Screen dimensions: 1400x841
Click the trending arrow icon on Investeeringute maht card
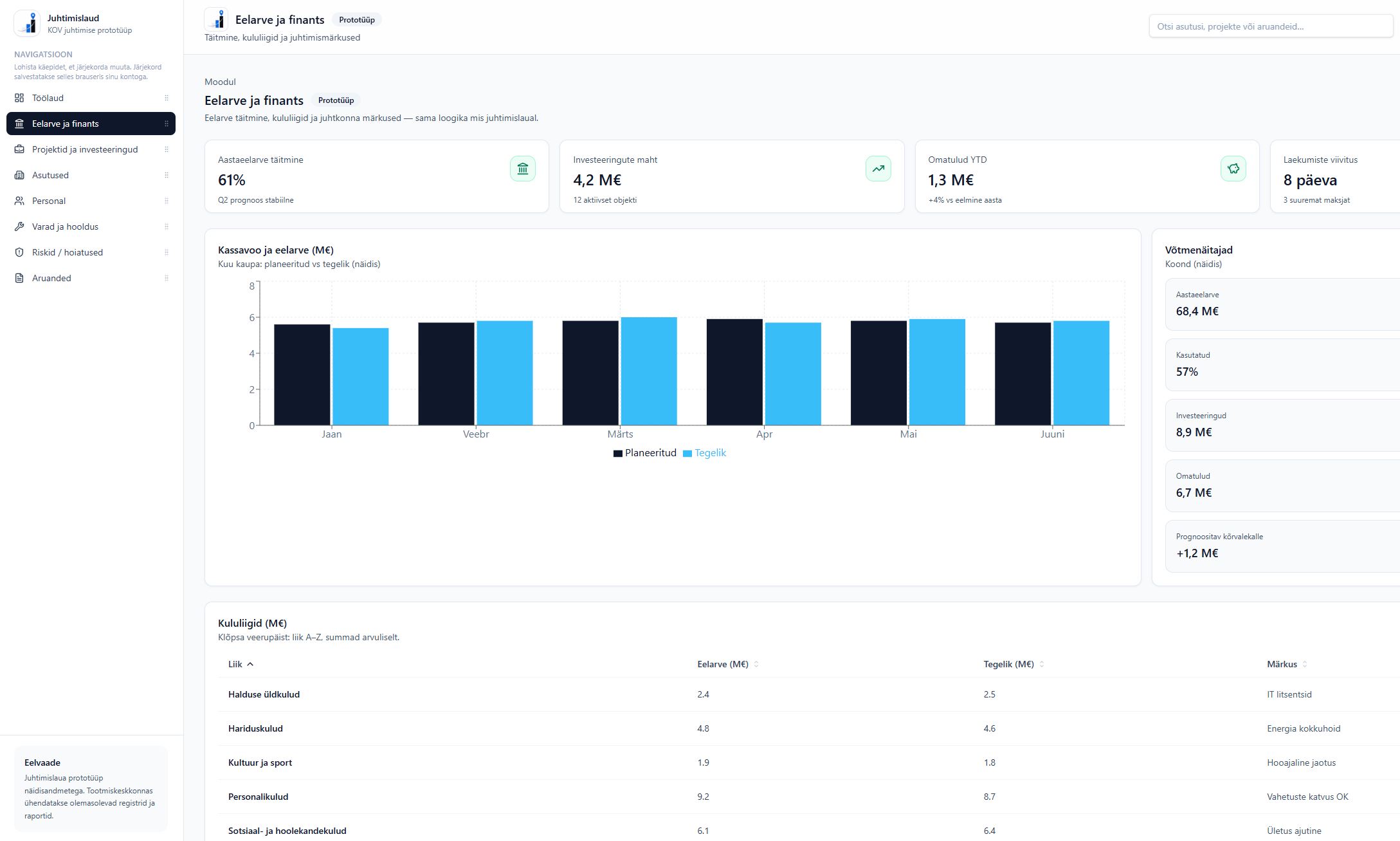pyautogui.click(x=878, y=169)
